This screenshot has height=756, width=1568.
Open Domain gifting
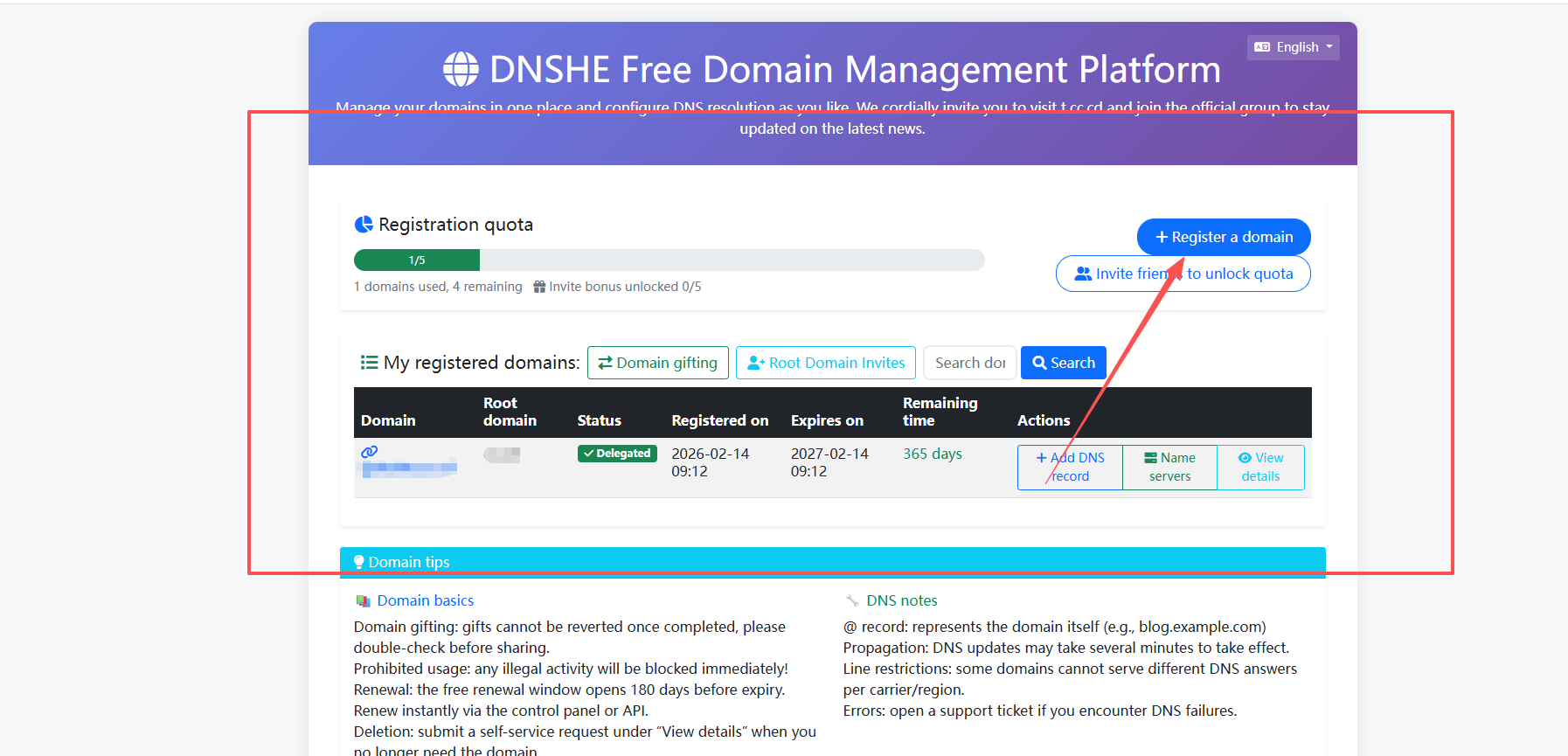click(657, 363)
